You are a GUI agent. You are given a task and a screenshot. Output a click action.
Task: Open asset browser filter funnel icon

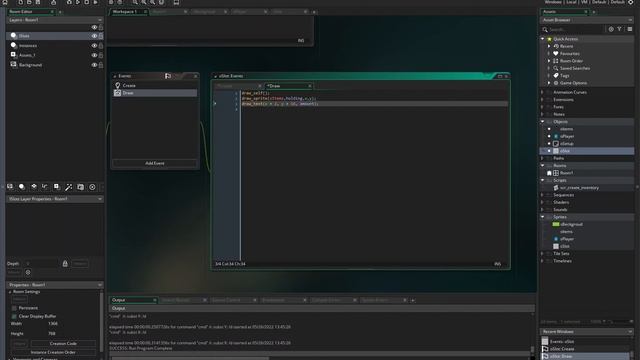coord(620,29)
